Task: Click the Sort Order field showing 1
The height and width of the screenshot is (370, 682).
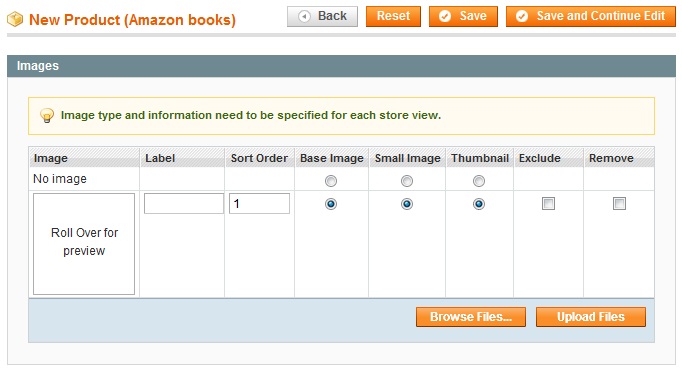Action: click(259, 203)
